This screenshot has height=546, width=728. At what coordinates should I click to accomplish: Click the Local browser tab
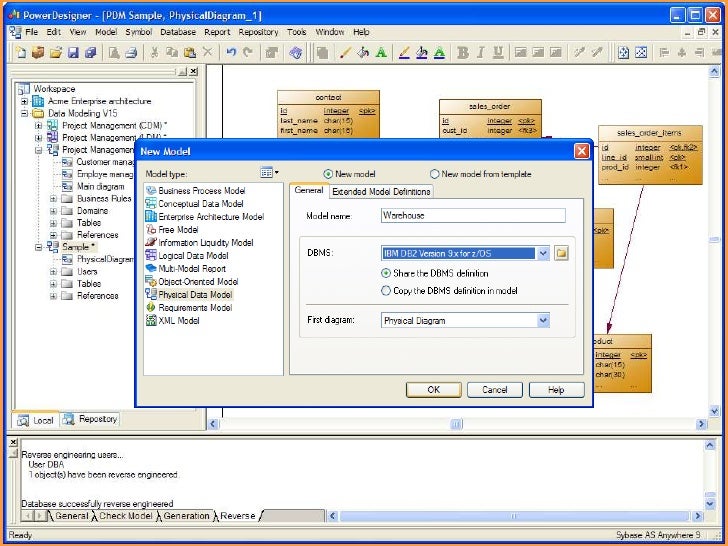(36, 420)
